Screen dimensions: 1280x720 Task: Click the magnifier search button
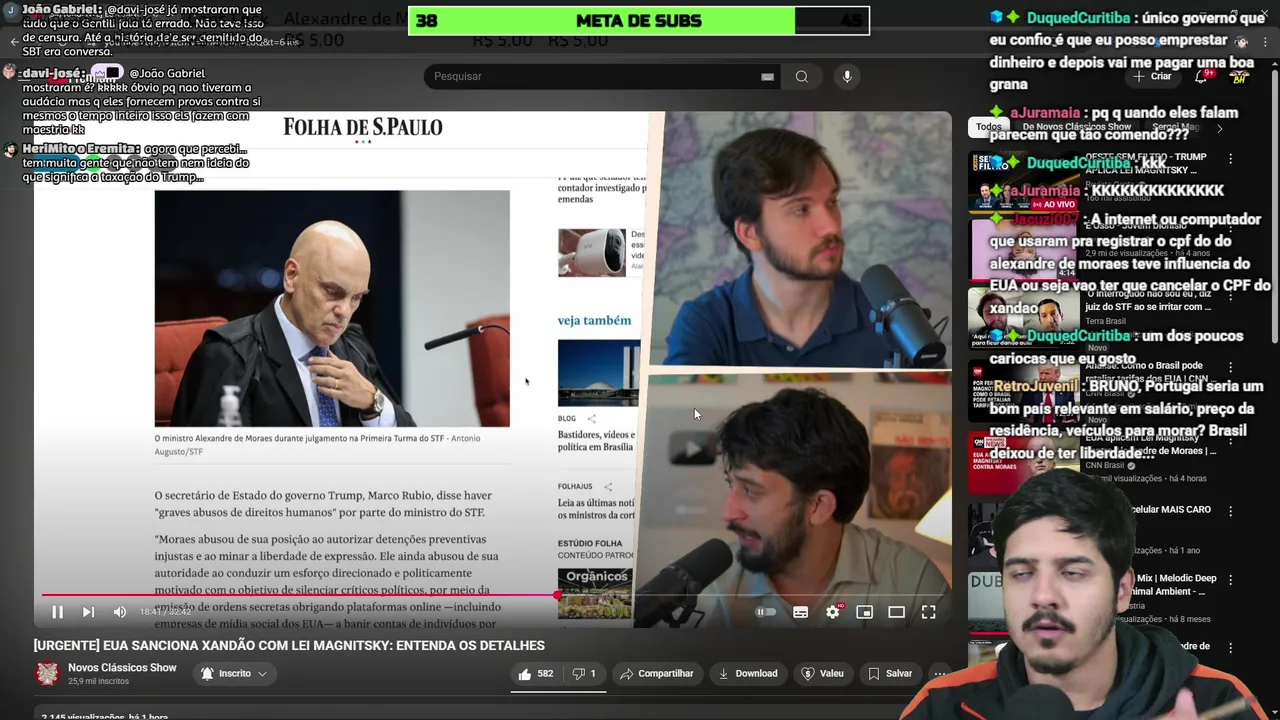(x=802, y=76)
